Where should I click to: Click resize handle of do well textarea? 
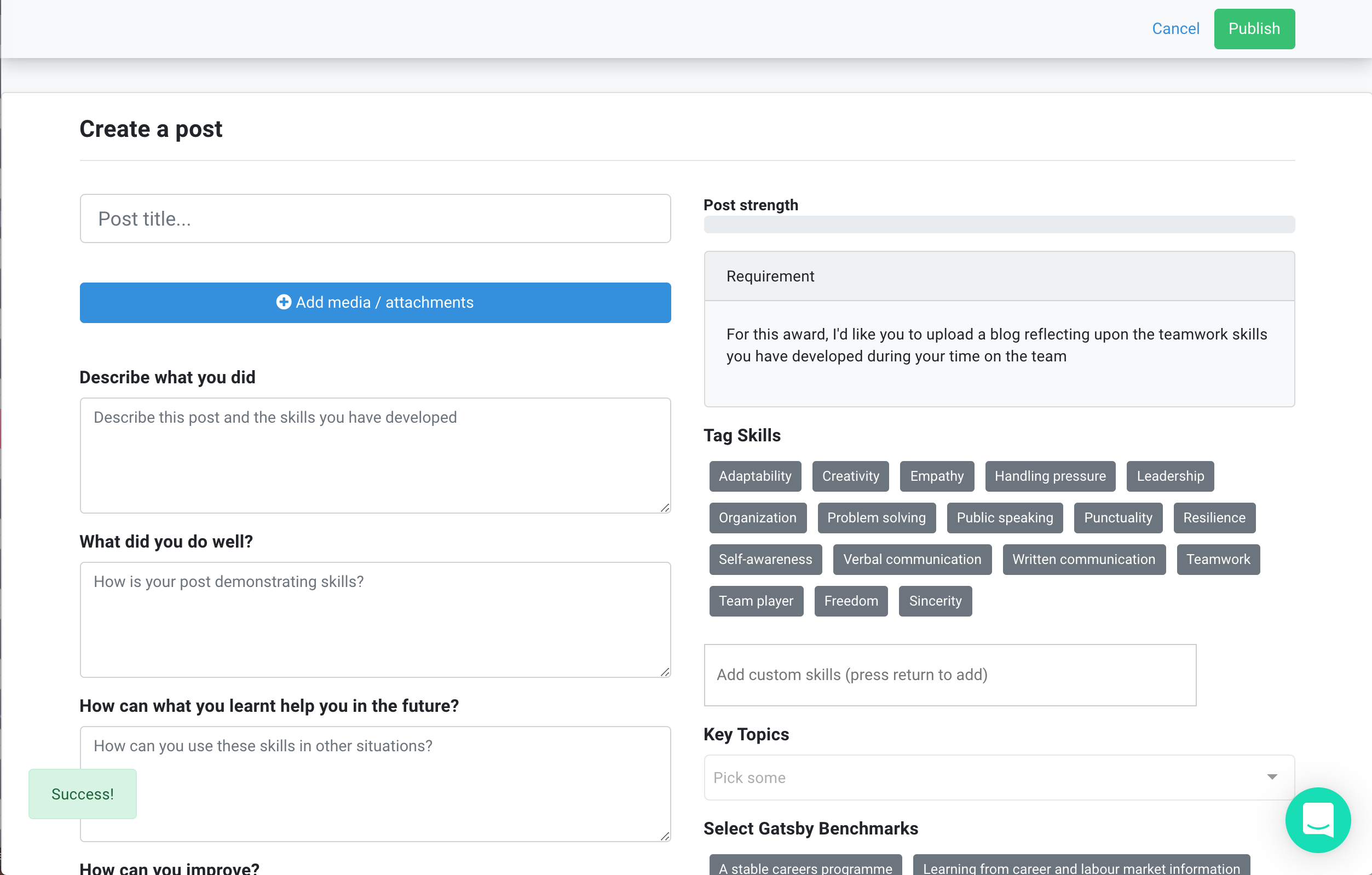[665, 672]
